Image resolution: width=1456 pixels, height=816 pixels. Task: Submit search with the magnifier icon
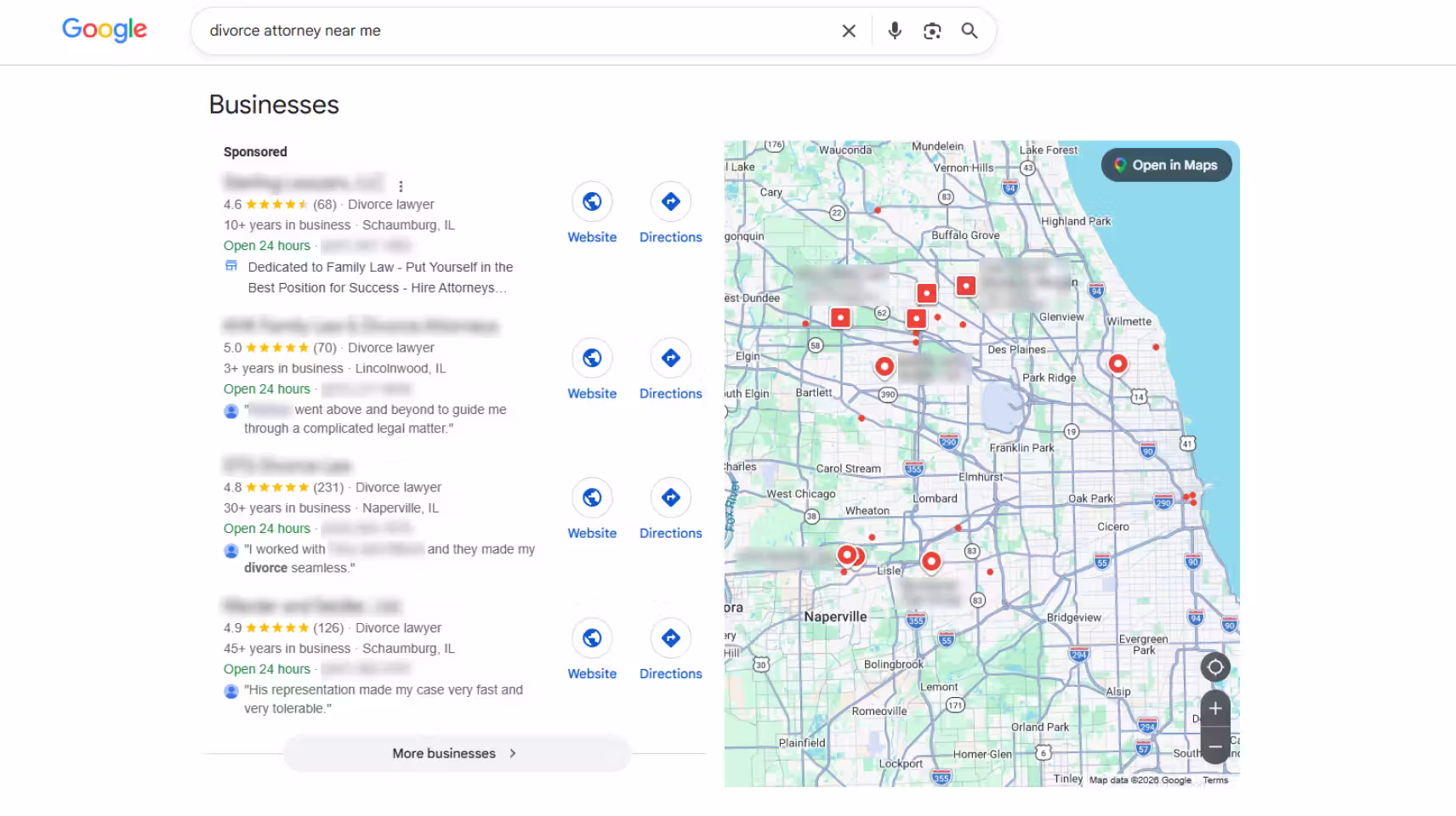point(970,31)
